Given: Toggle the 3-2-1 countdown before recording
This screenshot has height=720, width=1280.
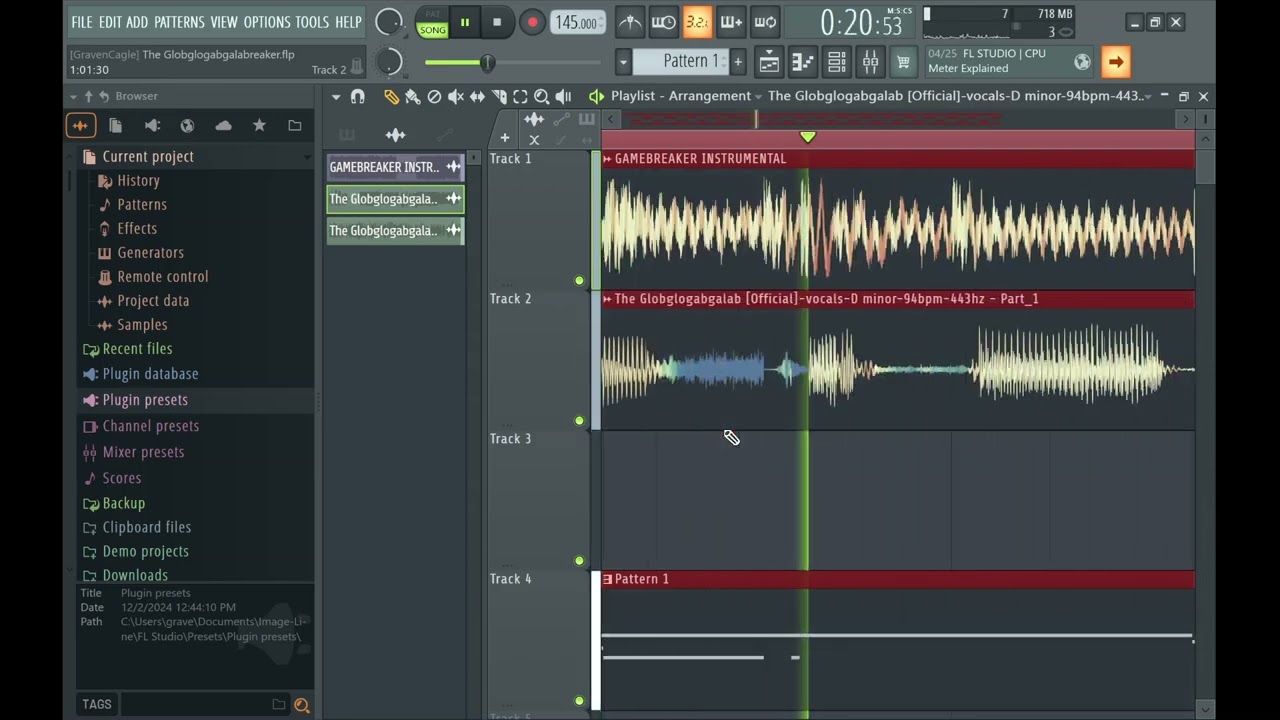Looking at the screenshot, I should point(697,22).
